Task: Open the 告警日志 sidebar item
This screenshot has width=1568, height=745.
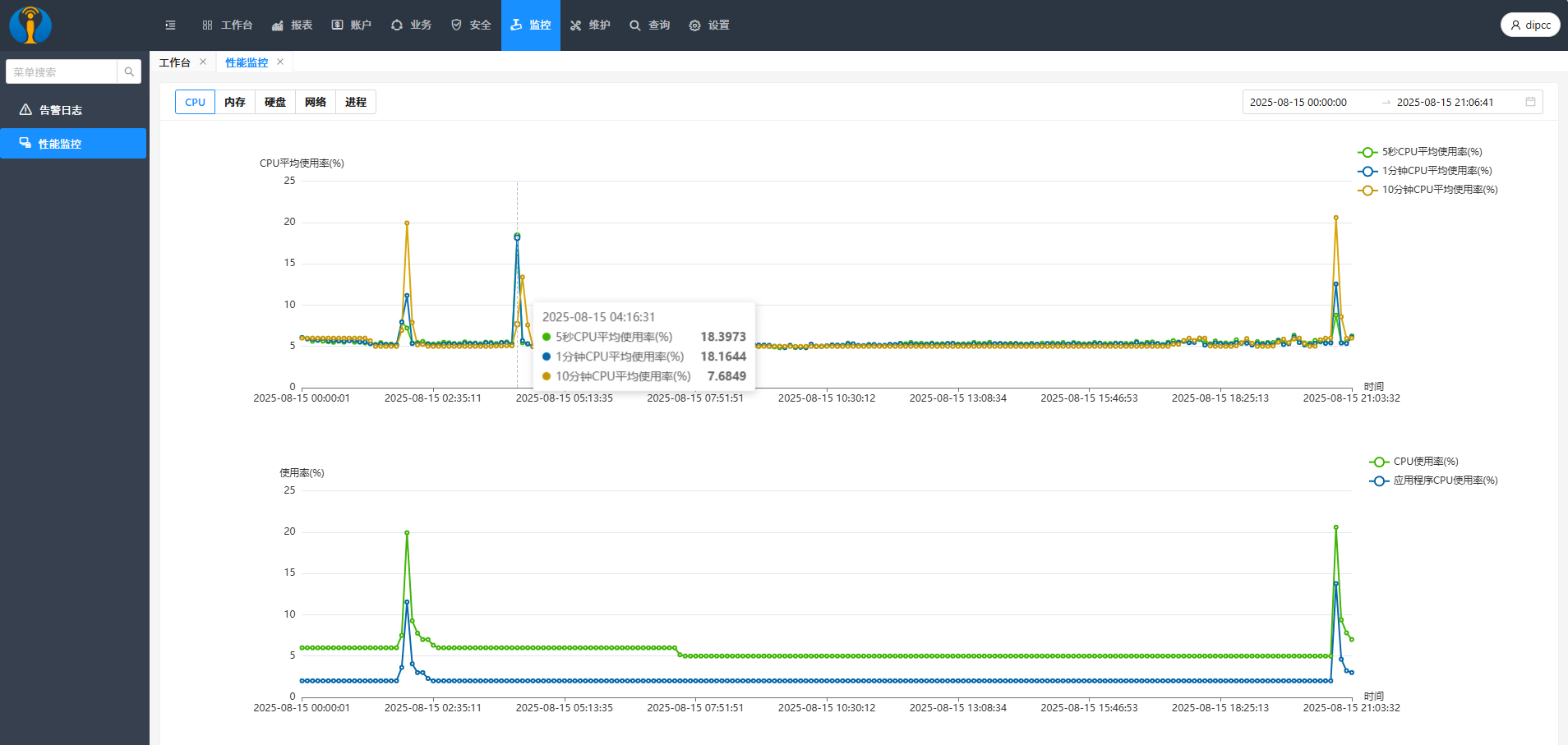Action: pyautogui.click(x=61, y=110)
